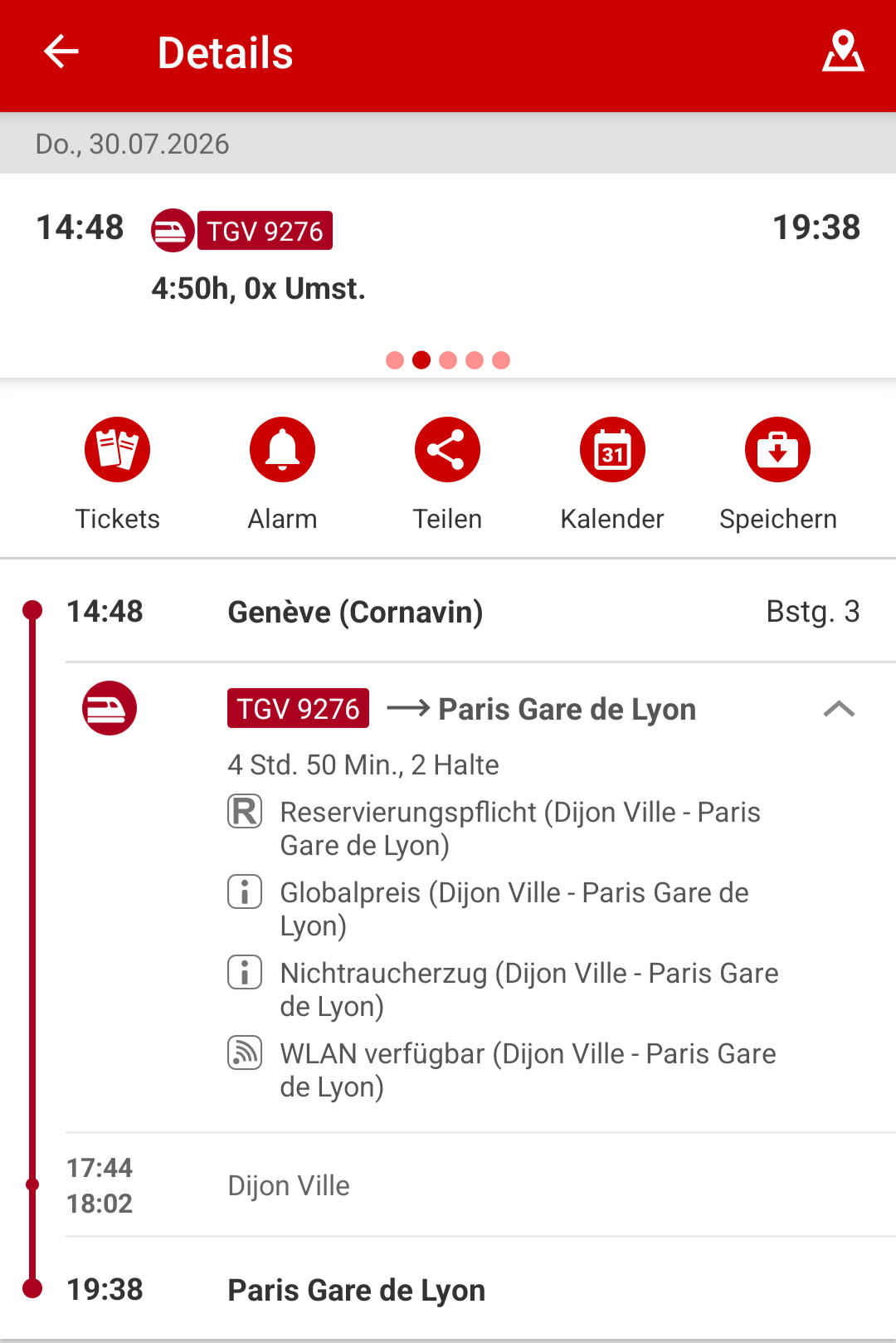Save connection with Speichern icon

tap(777, 450)
